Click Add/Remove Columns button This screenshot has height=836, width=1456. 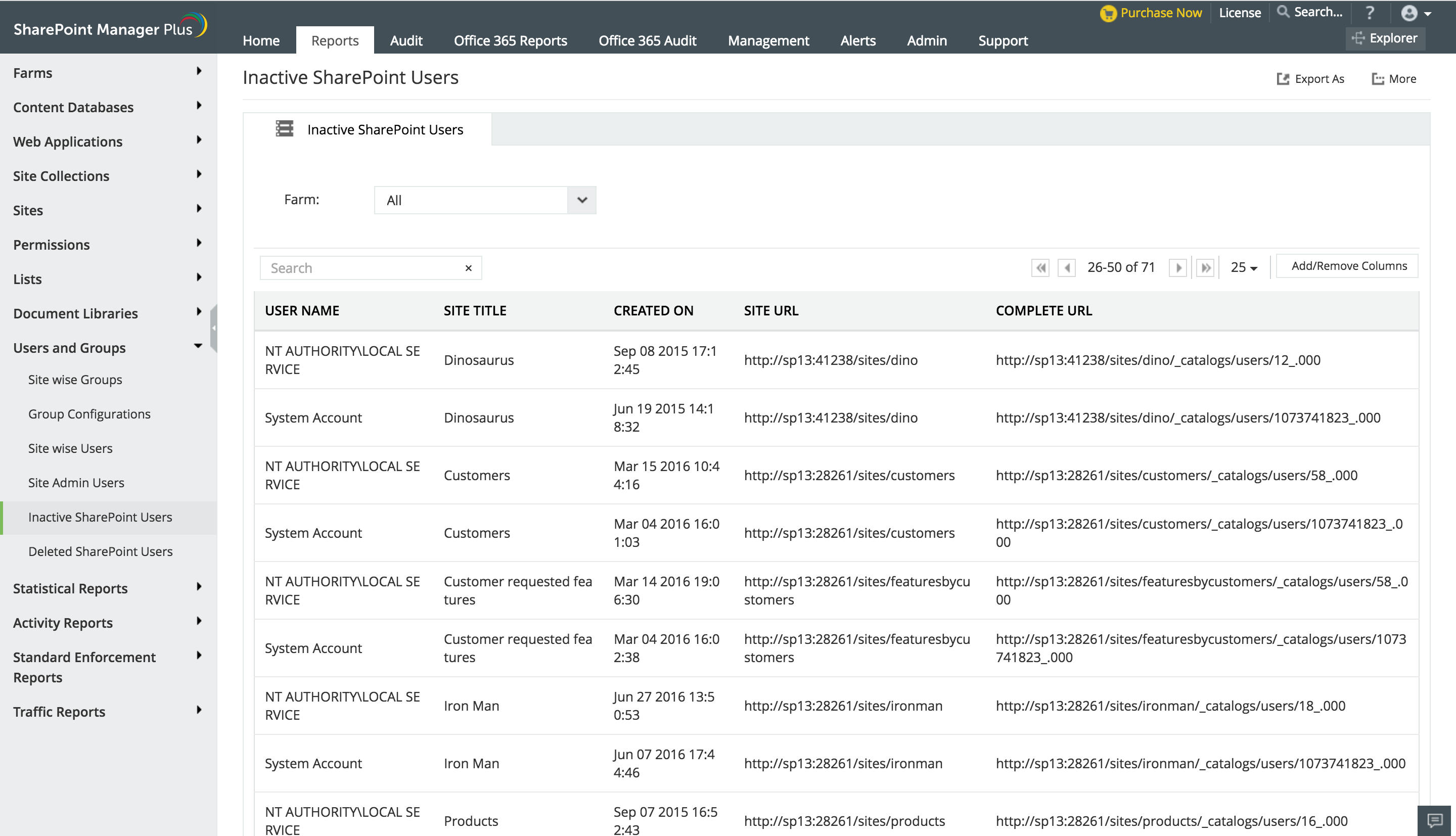pyautogui.click(x=1349, y=266)
